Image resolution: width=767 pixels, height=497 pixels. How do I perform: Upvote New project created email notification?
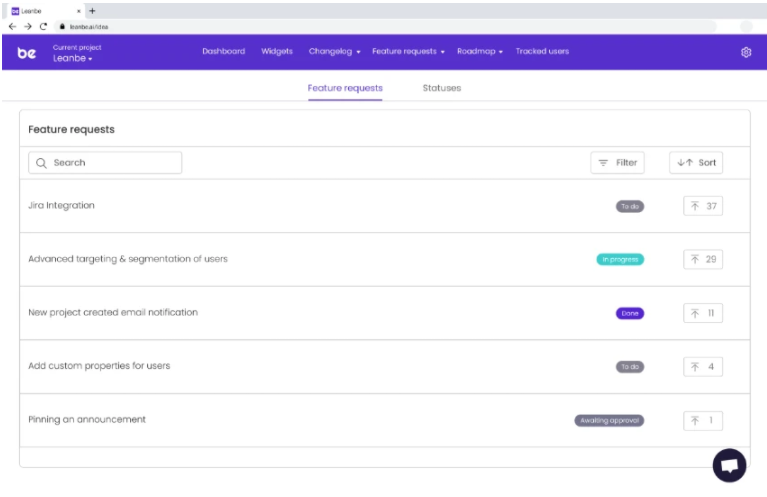point(702,313)
